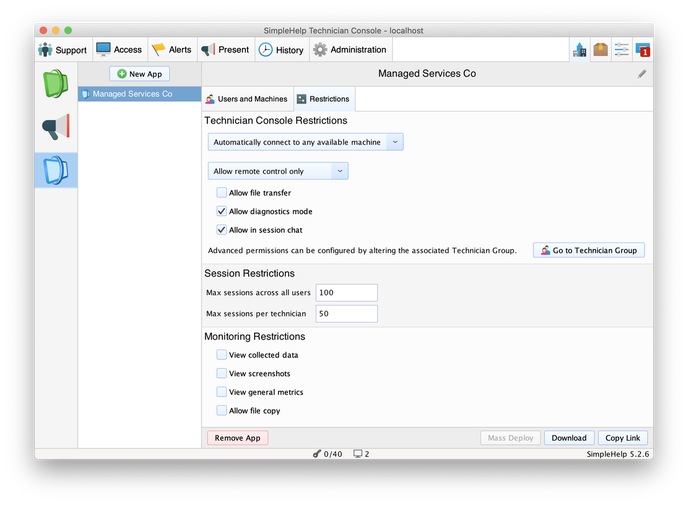The height and width of the screenshot is (505, 688).
Task: Select the green app icon in sidebar
Action: [x=56, y=83]
